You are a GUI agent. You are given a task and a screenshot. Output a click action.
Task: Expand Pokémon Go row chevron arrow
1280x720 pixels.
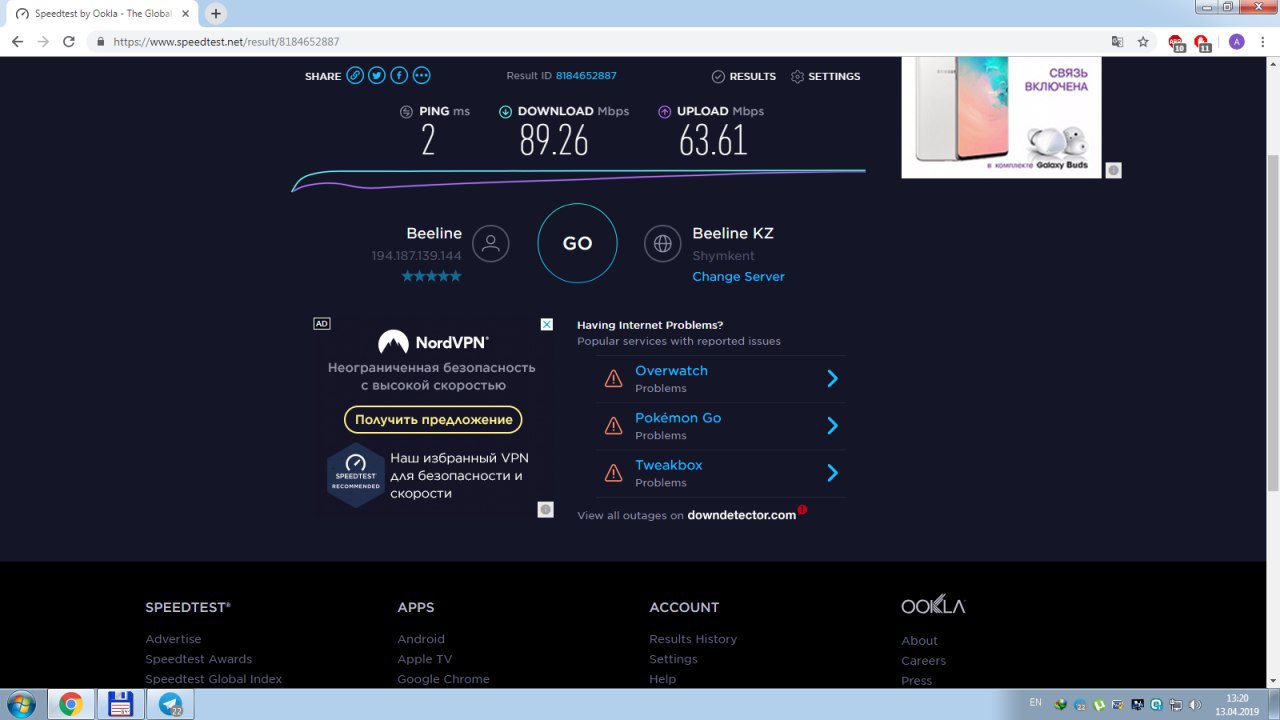click(832, 425)
